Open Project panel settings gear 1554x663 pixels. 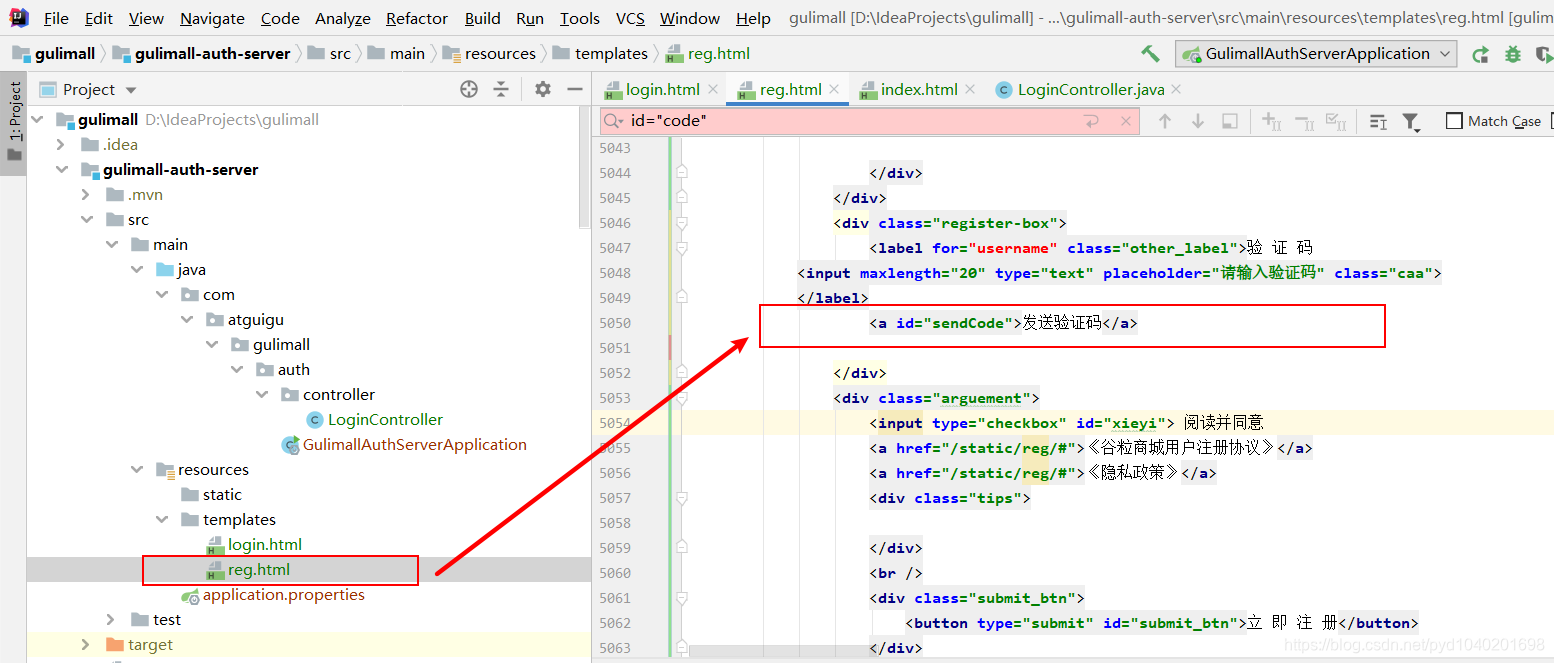(543, 89)
